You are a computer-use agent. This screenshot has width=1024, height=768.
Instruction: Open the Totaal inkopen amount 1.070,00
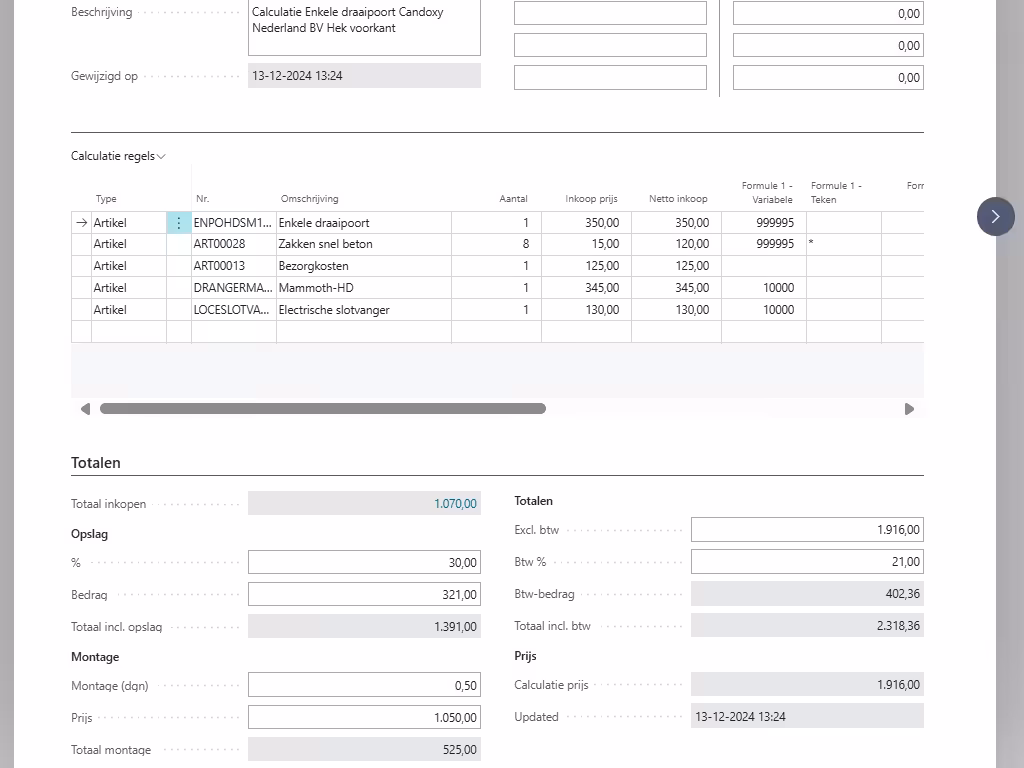(455, 504)
